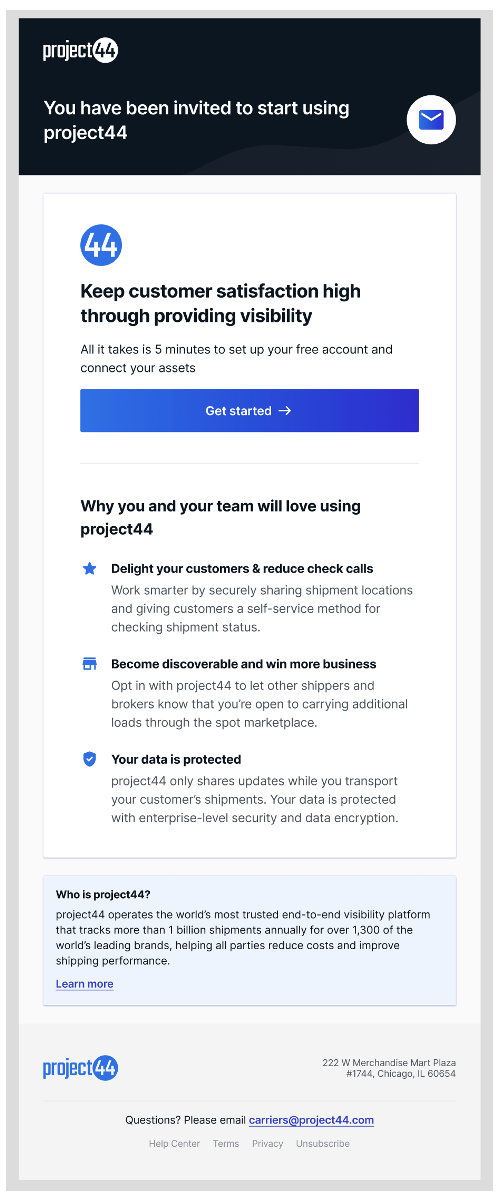The height and width of the screenshot is (1200, 502).
Task: Click Unsubscribe in the footer
Action: click(x=323, y=1143)
